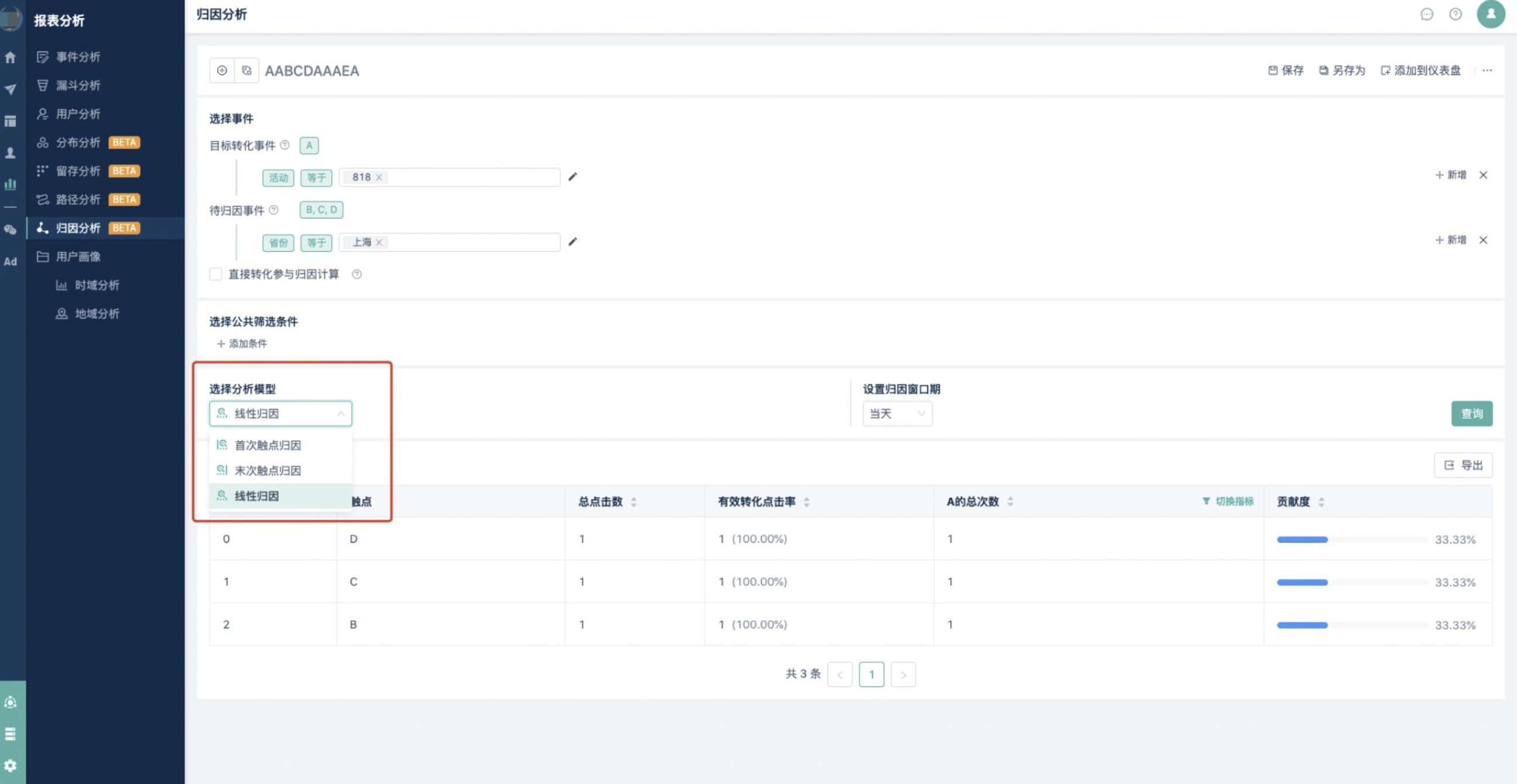This screenshot has width=1517, height=784.
Task: Open the 等于 operator for 活动
Action: pyautogui.click(x=316, y=177)
